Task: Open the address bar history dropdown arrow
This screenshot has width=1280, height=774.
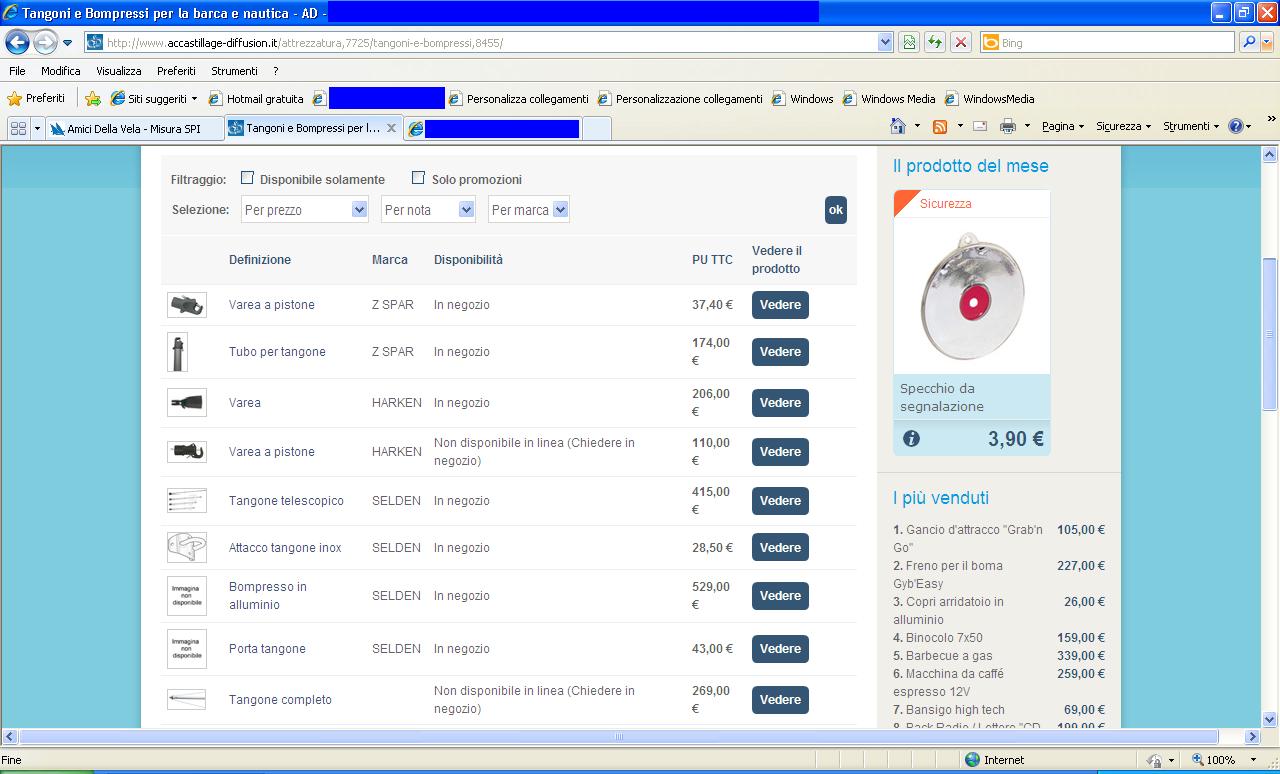Action: pyautogui.click(x=885, y=42)
